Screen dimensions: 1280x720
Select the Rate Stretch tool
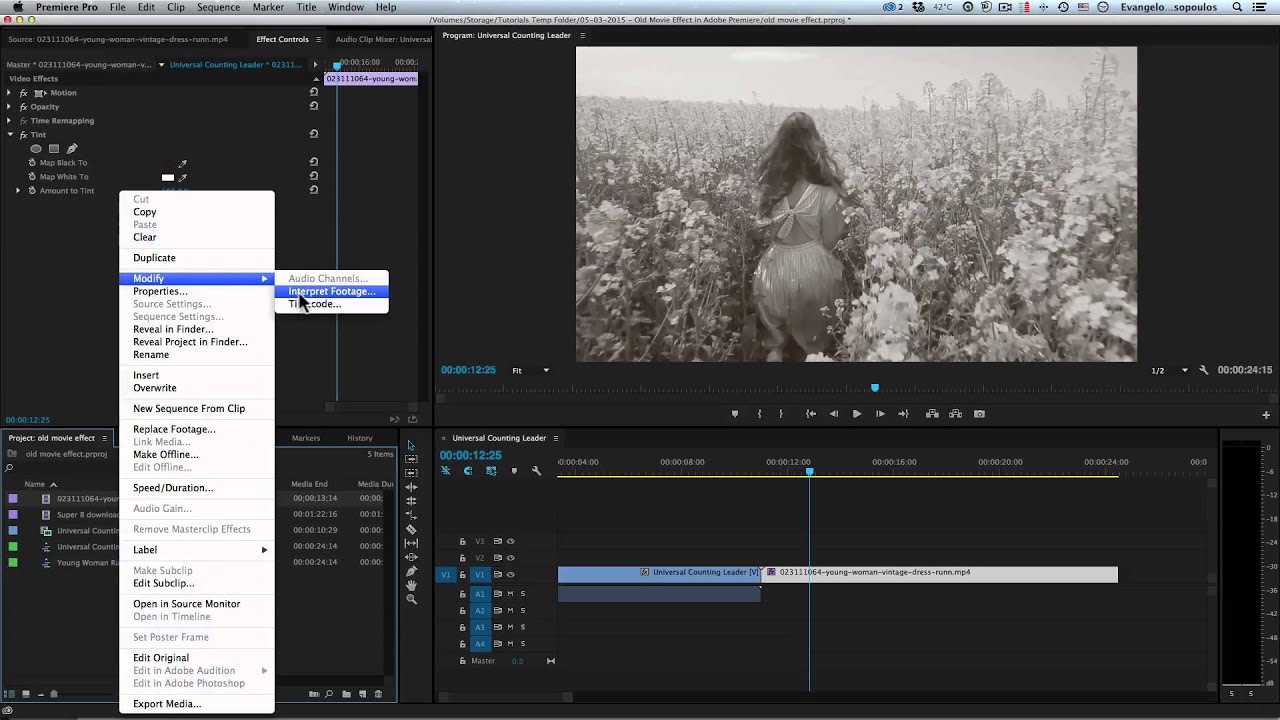(411, 515)
